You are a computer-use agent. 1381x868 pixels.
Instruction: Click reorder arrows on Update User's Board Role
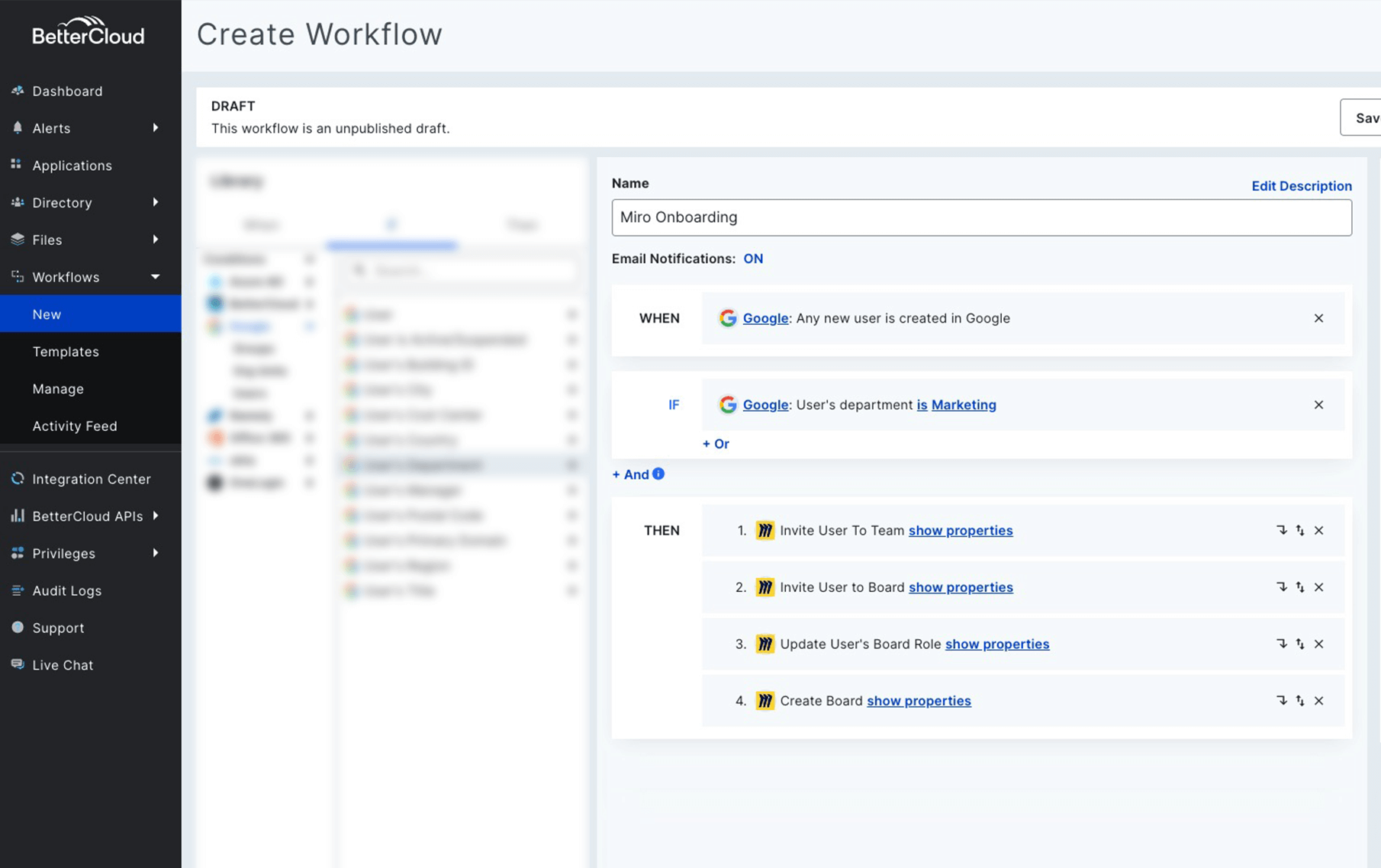(1300, 644)
